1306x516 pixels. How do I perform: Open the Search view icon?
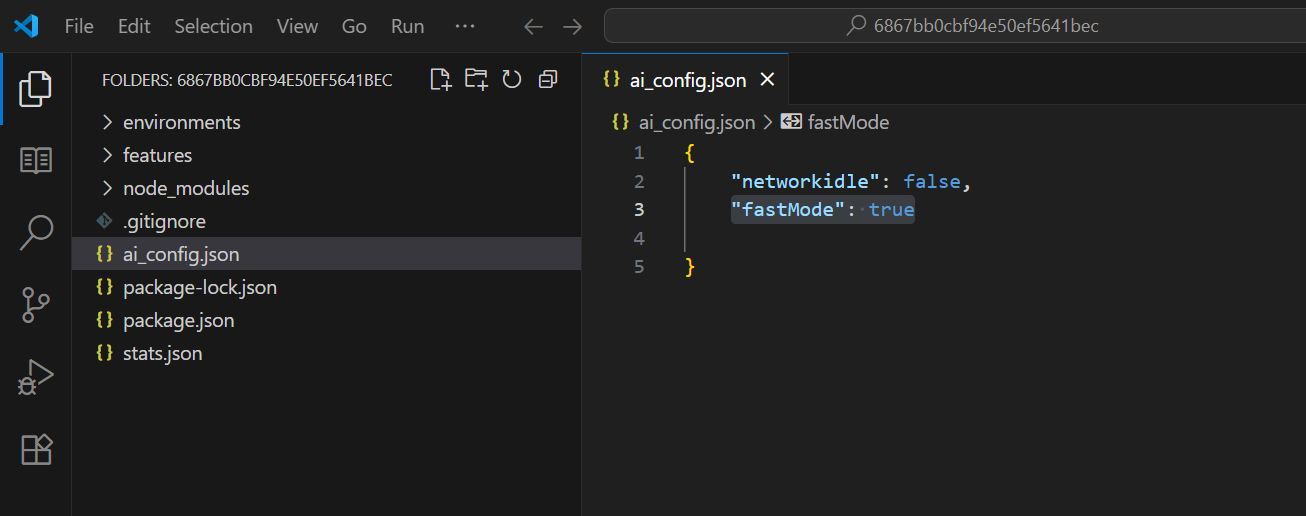pos(36,233)
